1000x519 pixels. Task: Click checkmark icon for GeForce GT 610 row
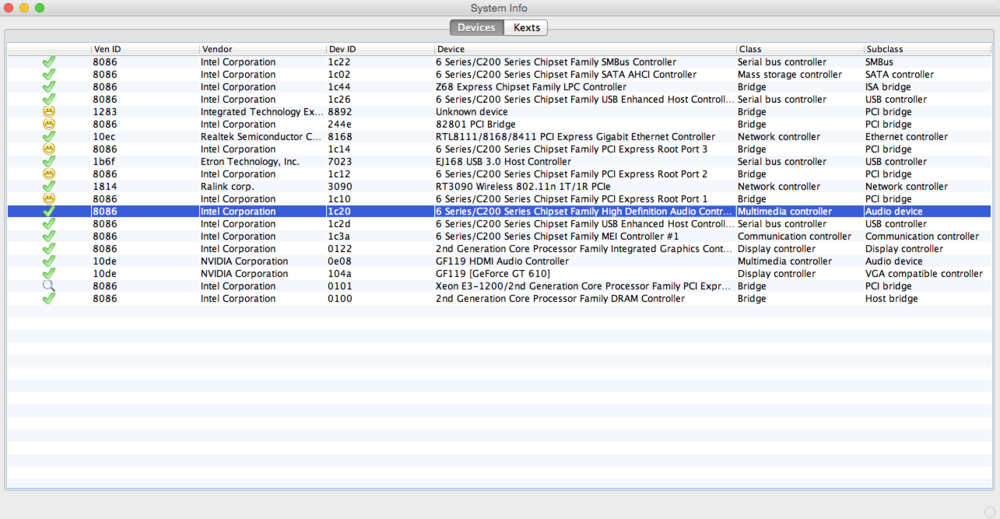(x=48, y=274)
